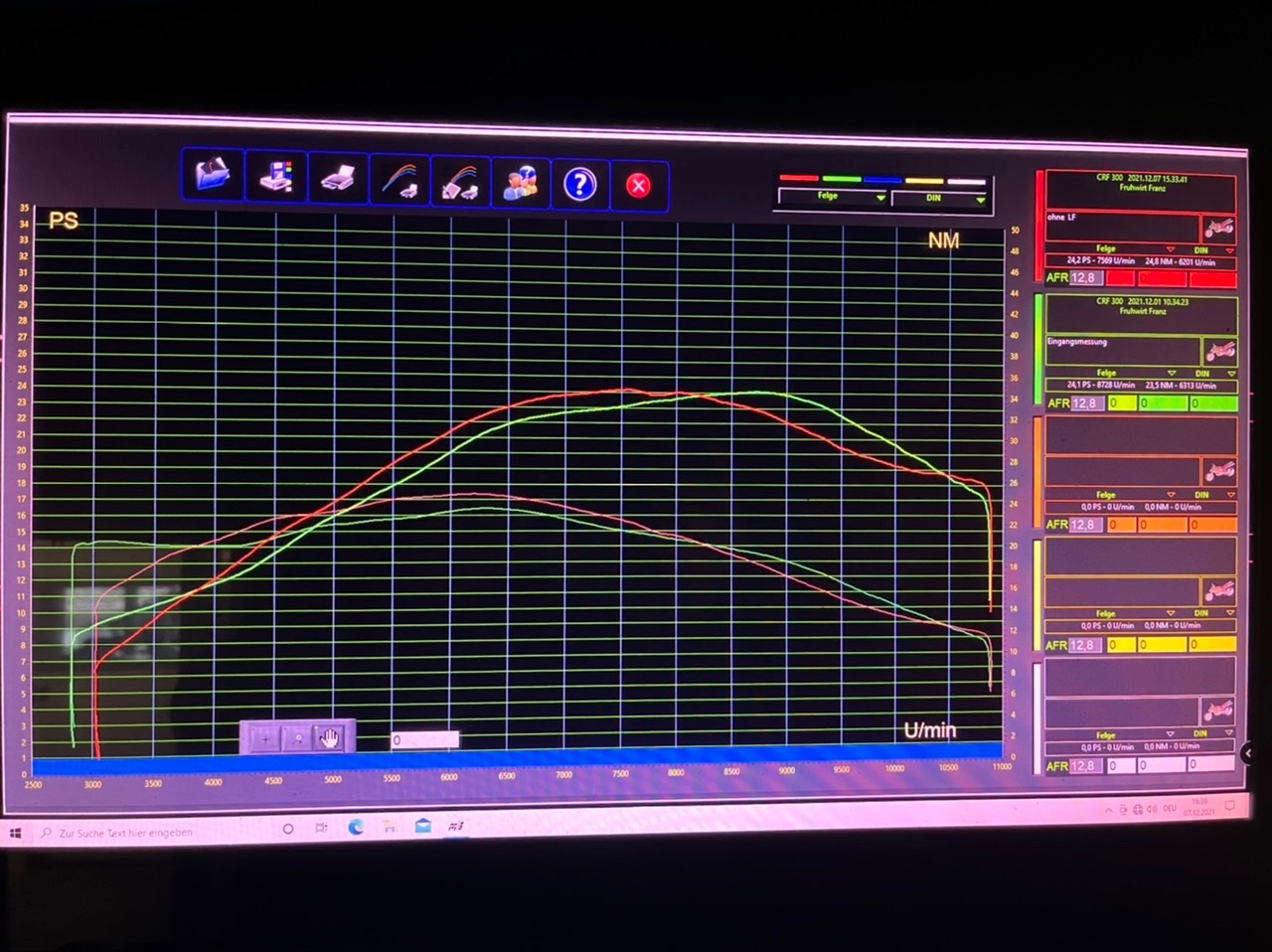The width and height of the screenshot is (1272, 952).
Task: Click the print curves with notes icon
Action: click(x=460, y=183)
